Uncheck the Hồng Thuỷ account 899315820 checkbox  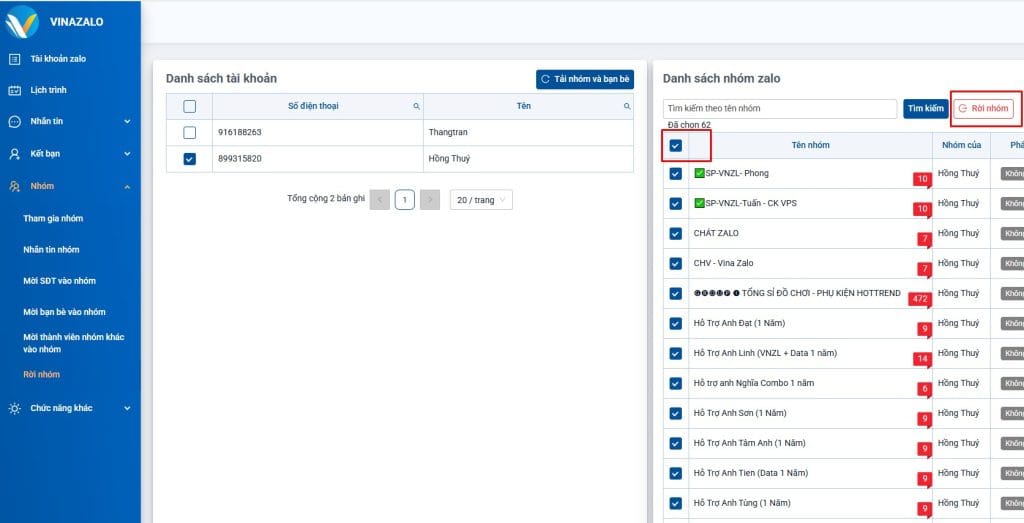[190, 158]
